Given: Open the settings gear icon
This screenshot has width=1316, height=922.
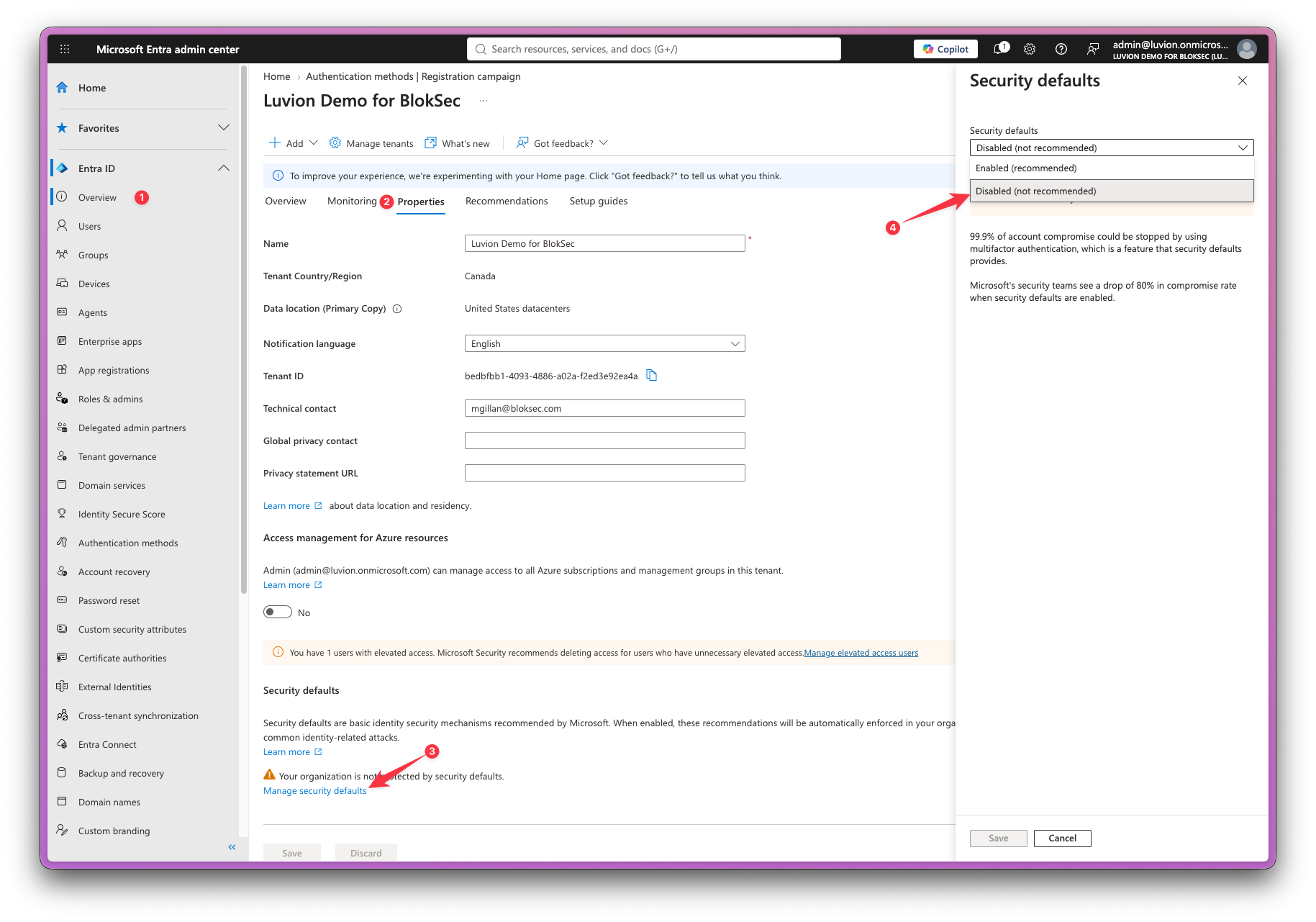Looking at the screenshot, I should pos(1030,49).
